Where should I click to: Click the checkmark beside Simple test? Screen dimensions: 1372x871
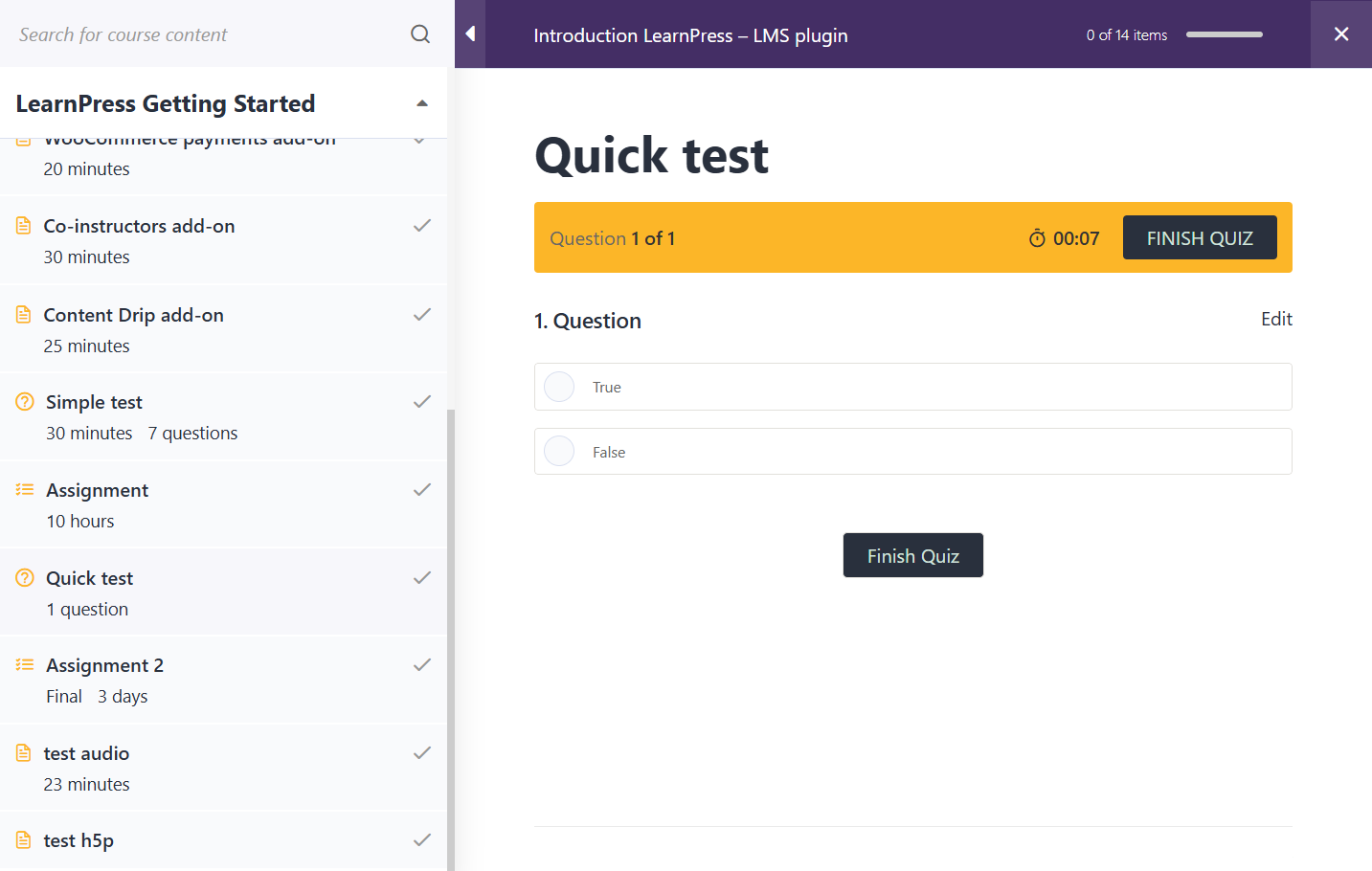pos(422,402)
